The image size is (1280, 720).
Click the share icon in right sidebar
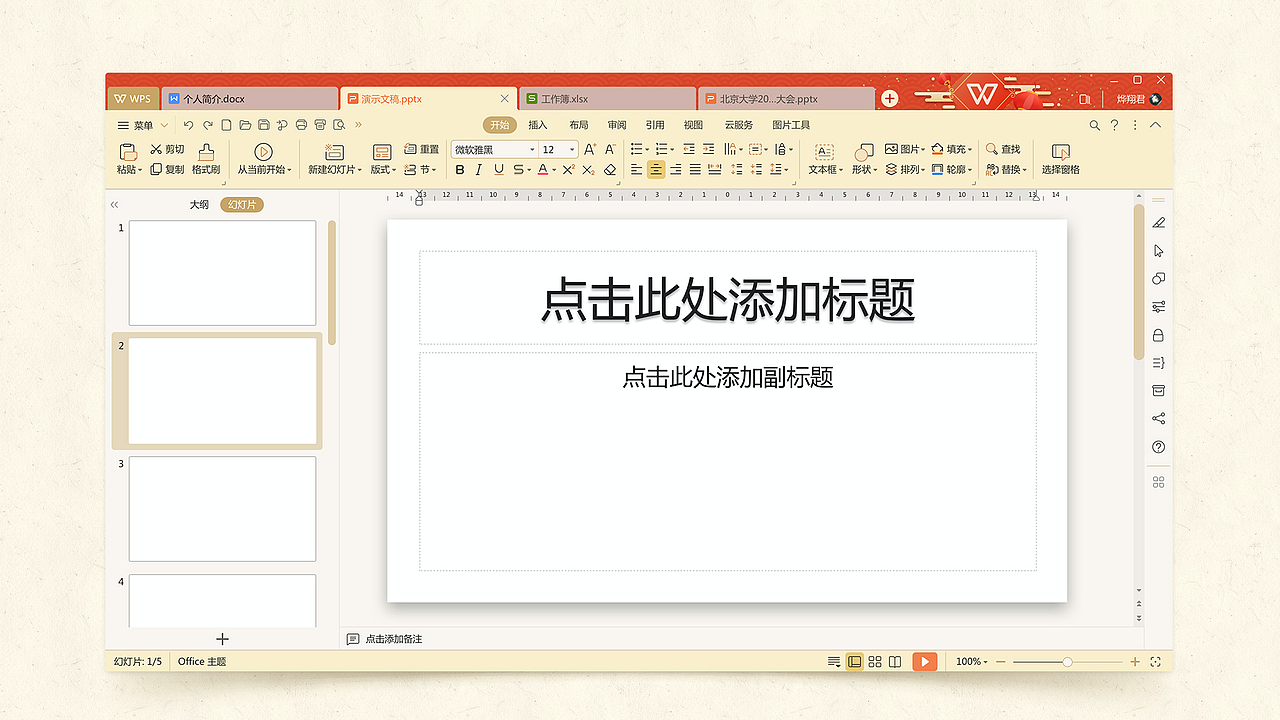[x=1159, y=419]
